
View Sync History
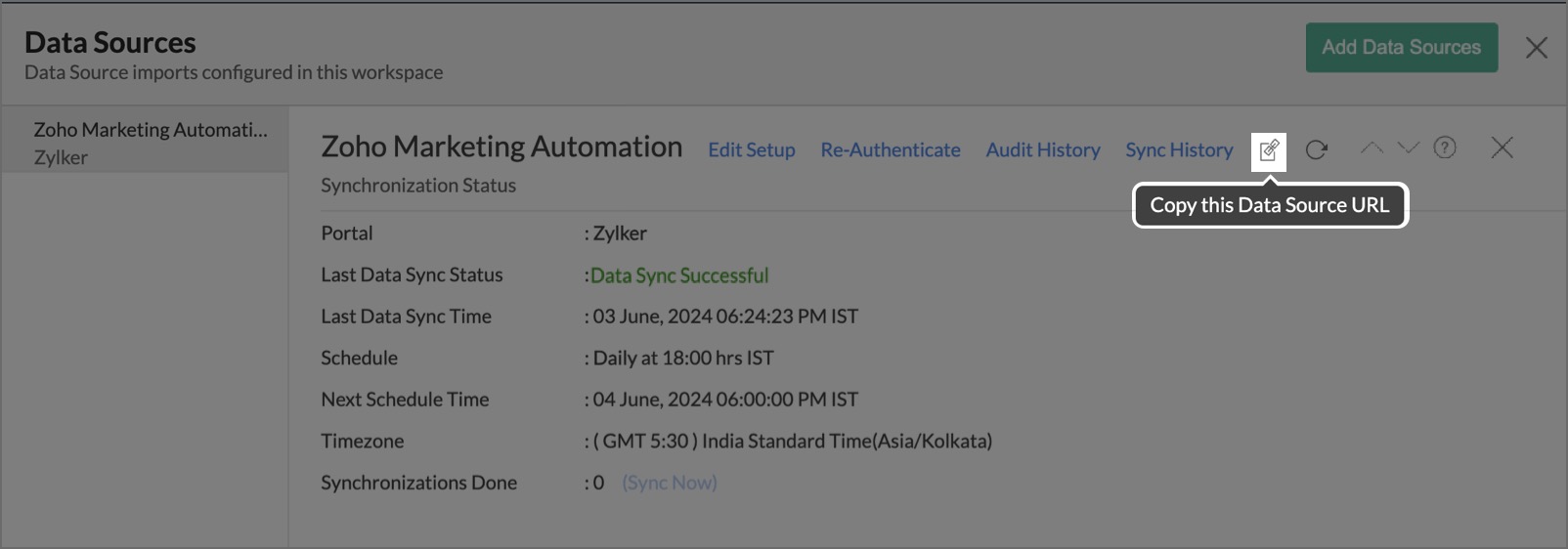(1179, 149)
